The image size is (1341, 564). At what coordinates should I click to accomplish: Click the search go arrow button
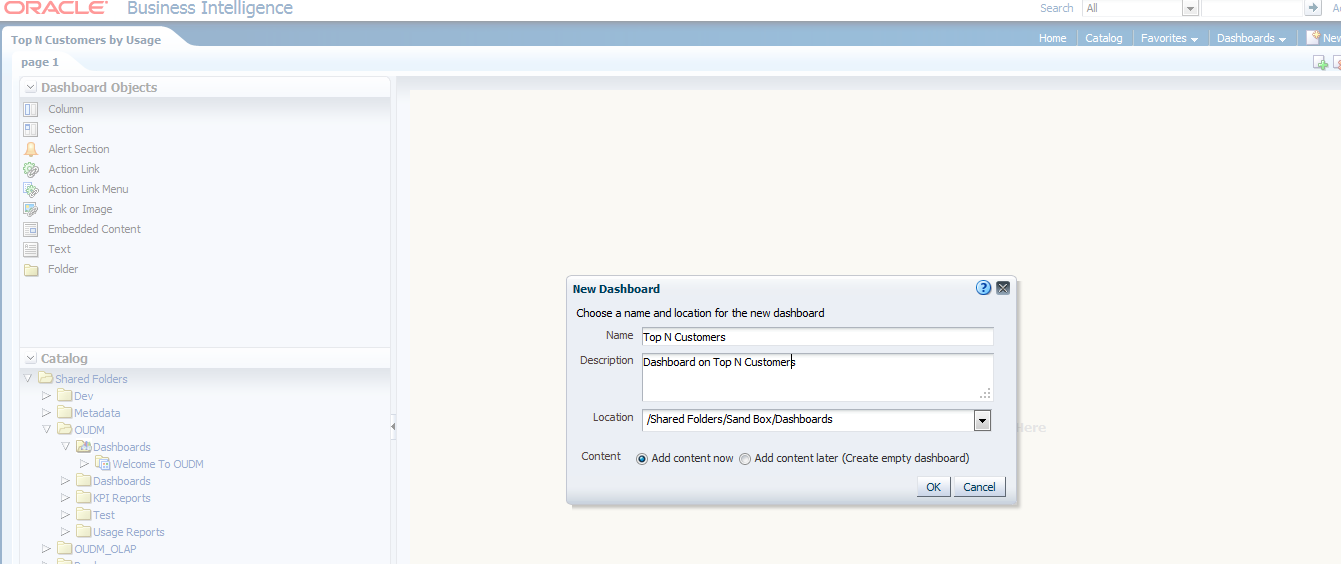click(1313, 8)
